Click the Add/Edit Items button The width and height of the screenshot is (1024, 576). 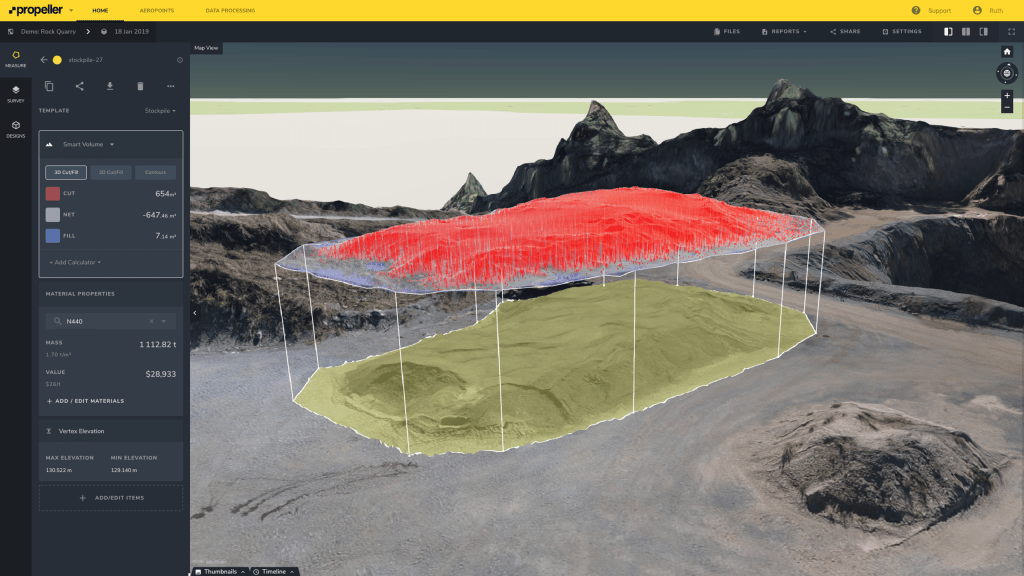coord(111,498)
